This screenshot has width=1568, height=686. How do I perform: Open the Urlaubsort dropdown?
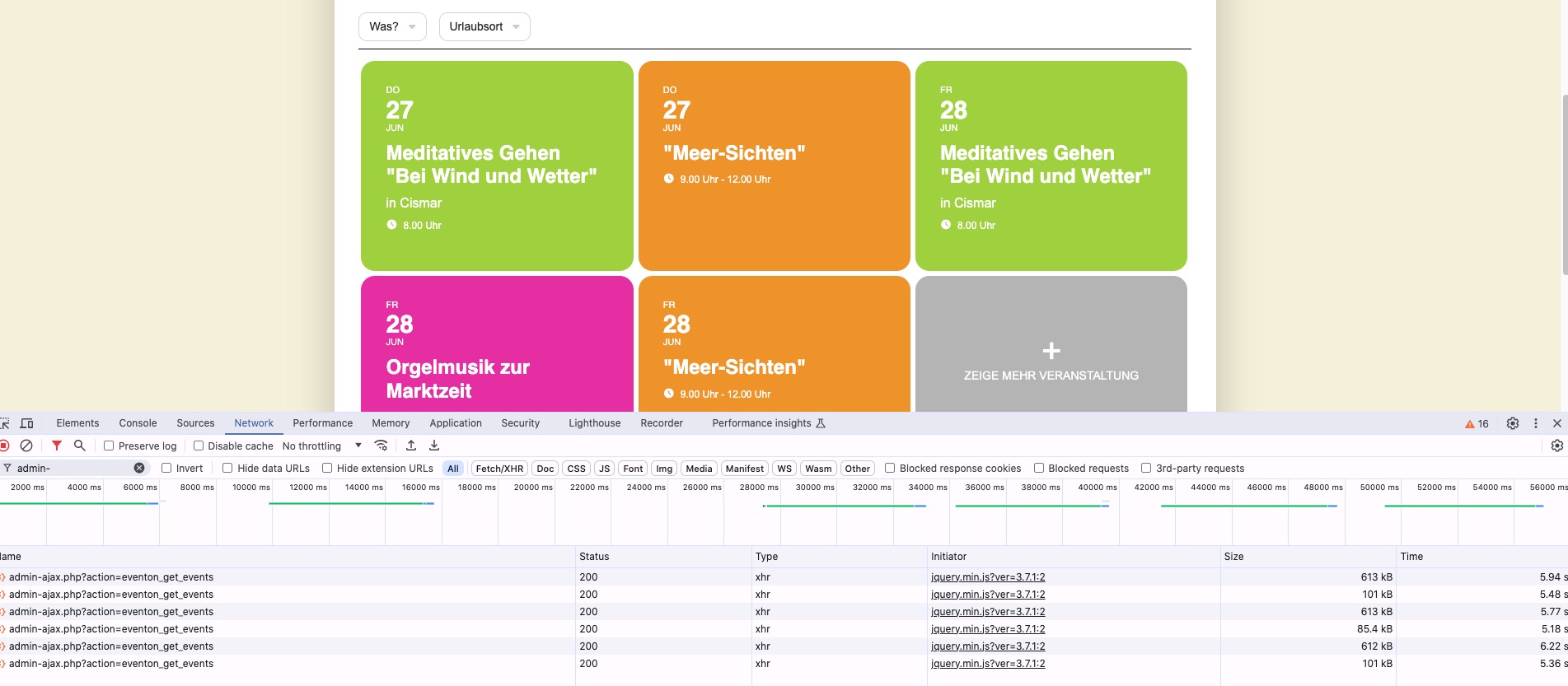pyautogui.click(x=484, y=26)
